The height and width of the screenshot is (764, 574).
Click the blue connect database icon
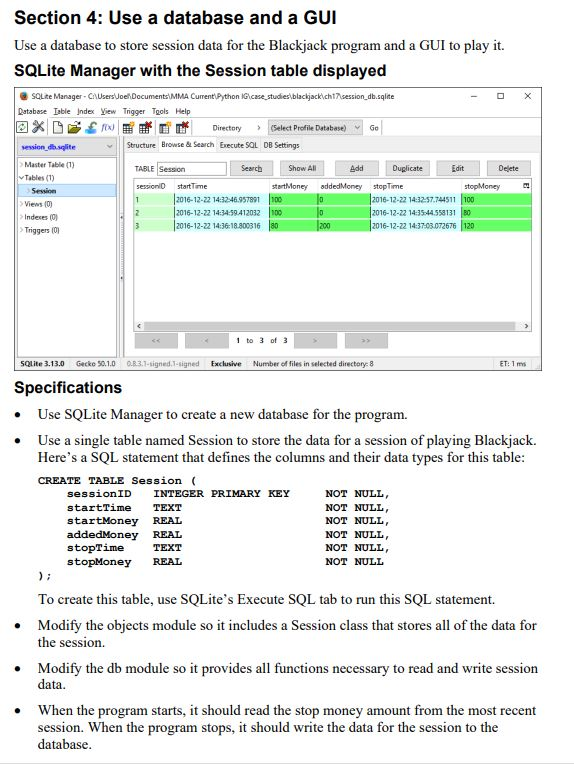point(91,128)
